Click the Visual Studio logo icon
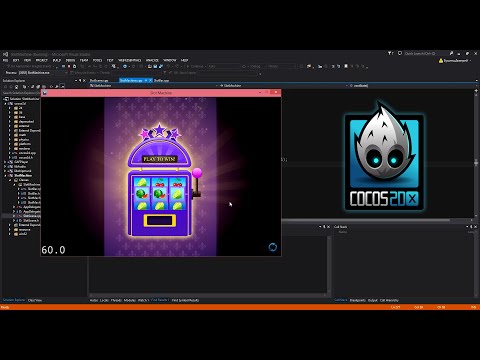 coord(5,54)
